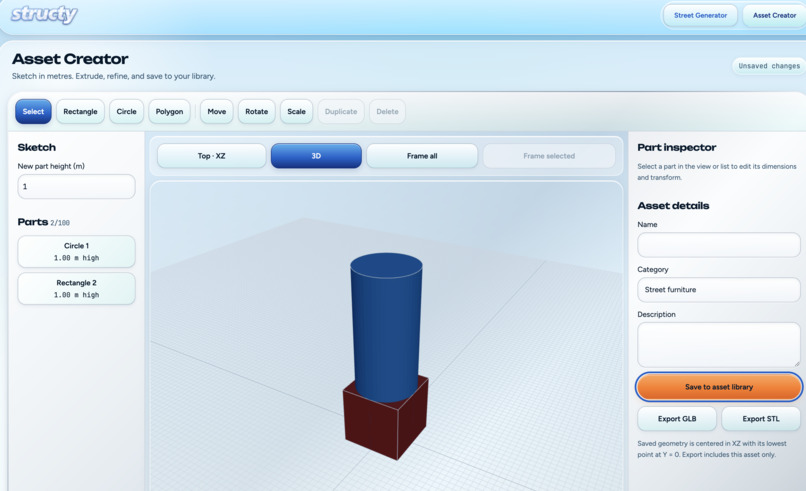Export the asset as GLB

tap(677, 419)
